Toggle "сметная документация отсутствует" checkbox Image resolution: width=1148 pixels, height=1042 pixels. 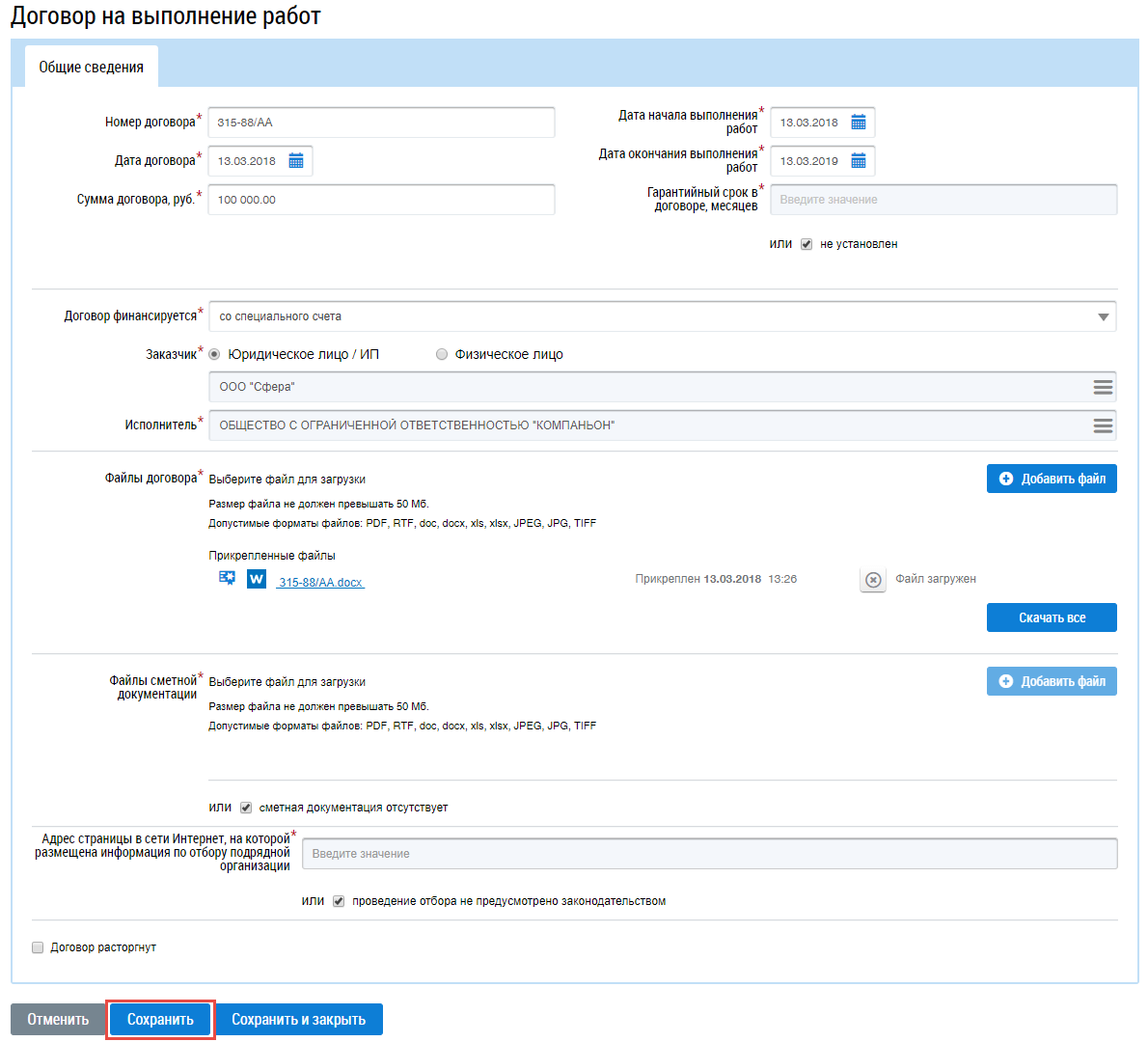coord(246,808)
